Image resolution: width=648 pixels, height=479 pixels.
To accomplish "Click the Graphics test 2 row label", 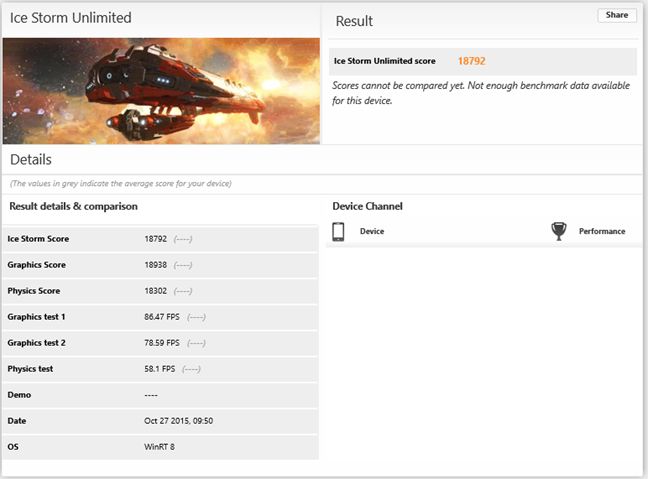I will (x=36, y=343).
